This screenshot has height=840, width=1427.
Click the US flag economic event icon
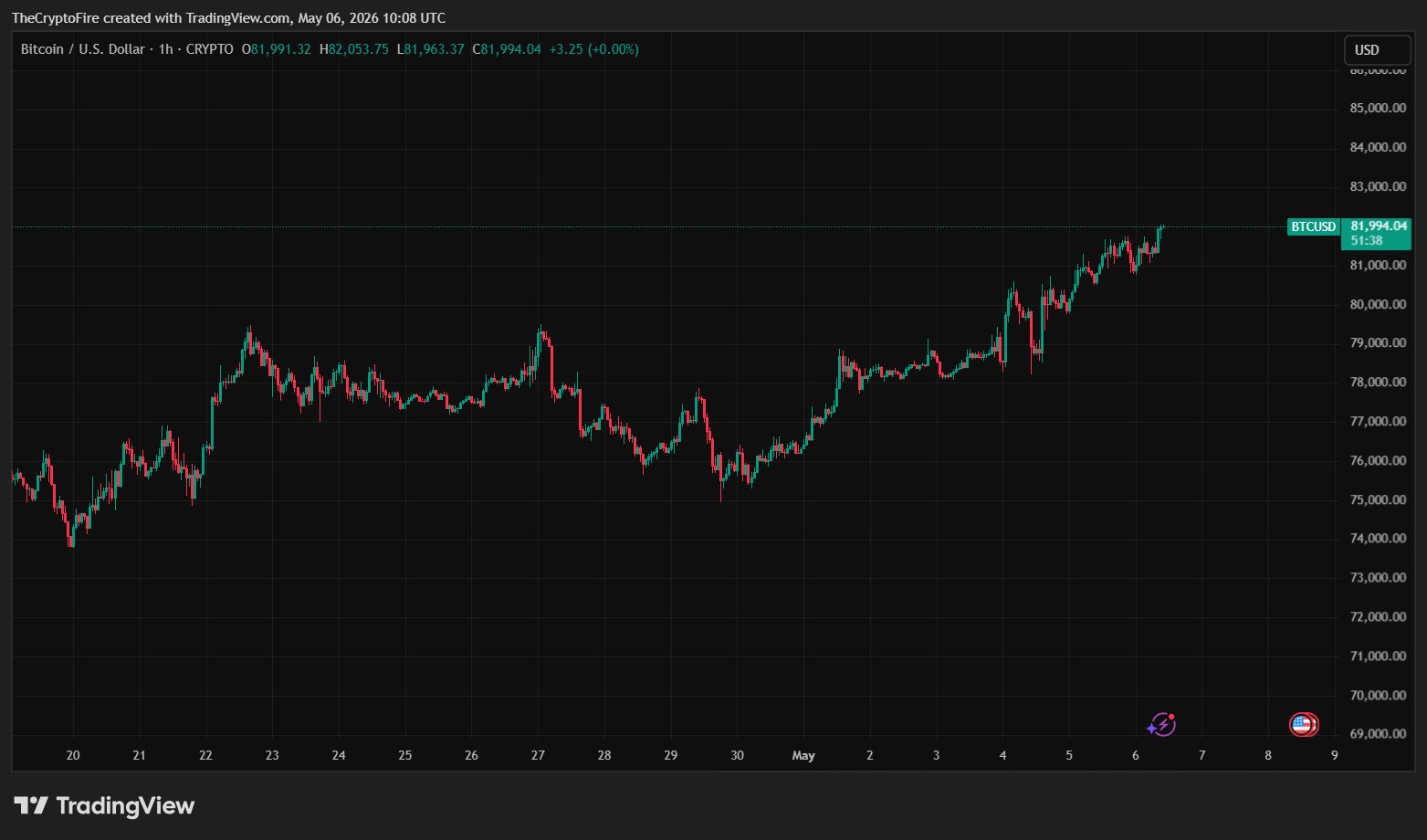pyautogui.click(x=1304, y=725)
